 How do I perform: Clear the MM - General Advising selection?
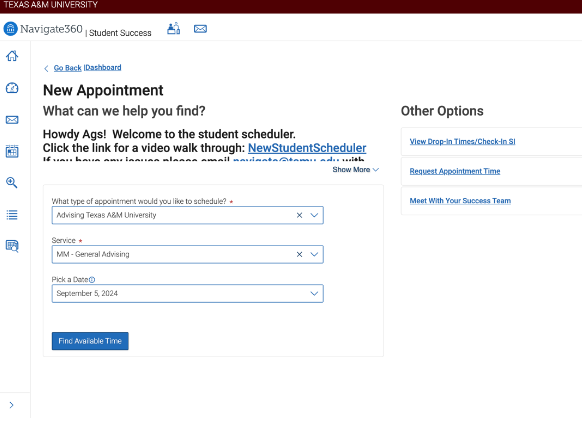(300, 254)
